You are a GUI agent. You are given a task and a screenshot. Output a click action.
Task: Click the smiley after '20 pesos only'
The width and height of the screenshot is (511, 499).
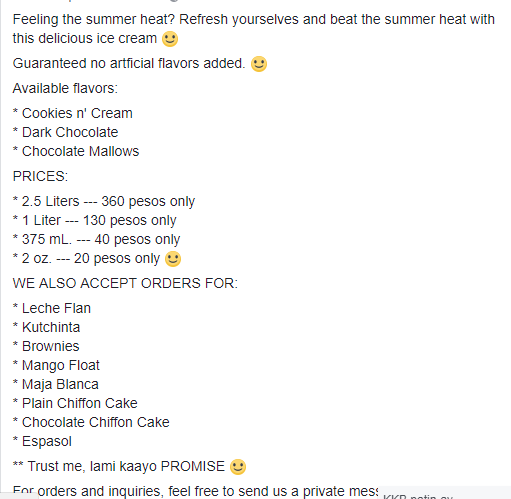pos(173,259)
